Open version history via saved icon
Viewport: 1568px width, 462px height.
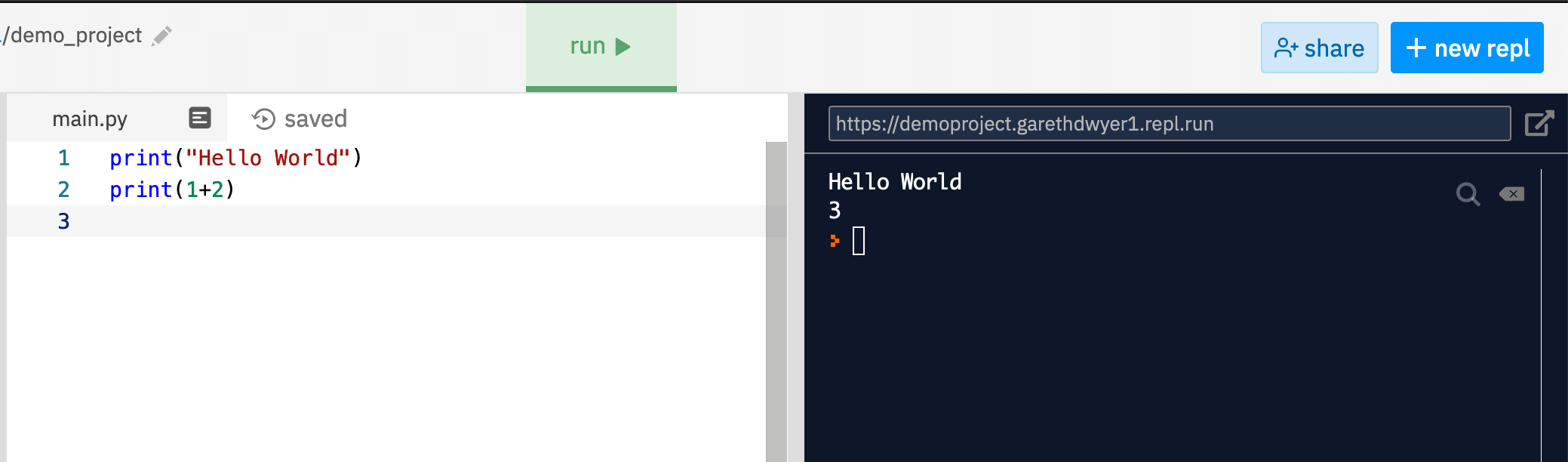[x=263, y=119]
